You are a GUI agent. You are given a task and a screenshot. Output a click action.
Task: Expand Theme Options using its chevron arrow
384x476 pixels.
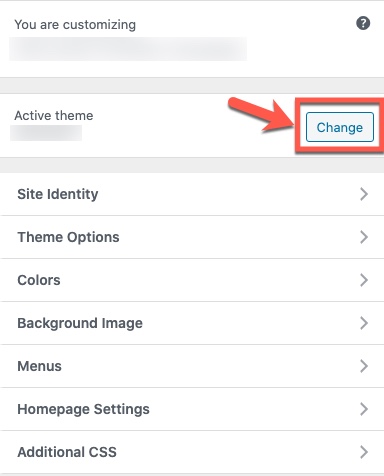364,237
